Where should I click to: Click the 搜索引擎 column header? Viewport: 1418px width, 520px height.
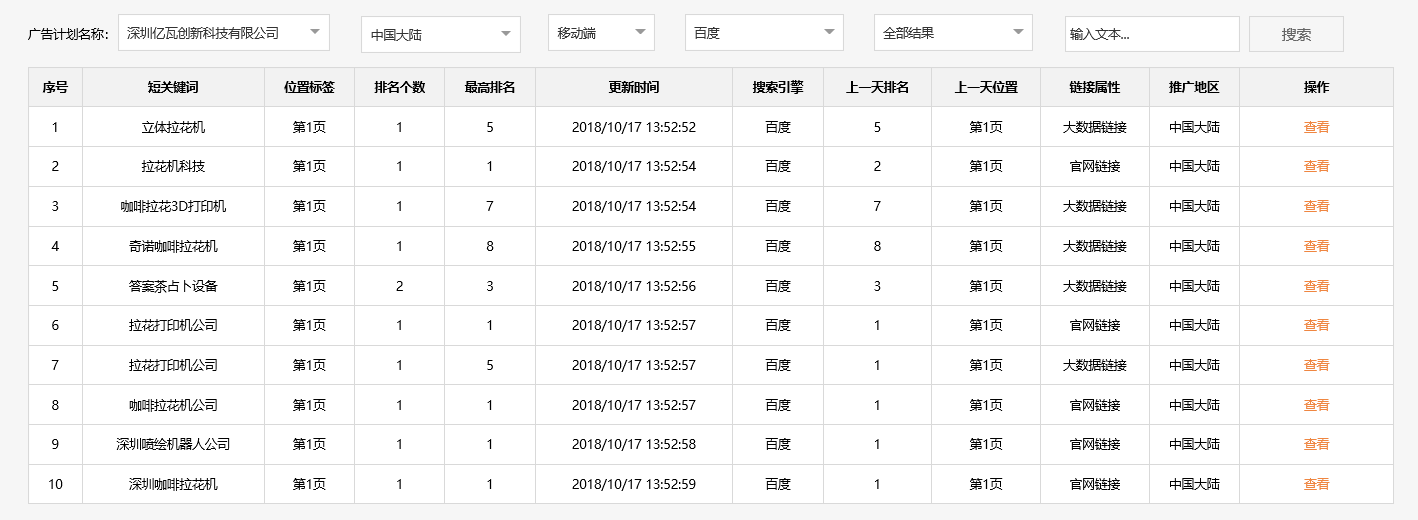pos(778,87)
